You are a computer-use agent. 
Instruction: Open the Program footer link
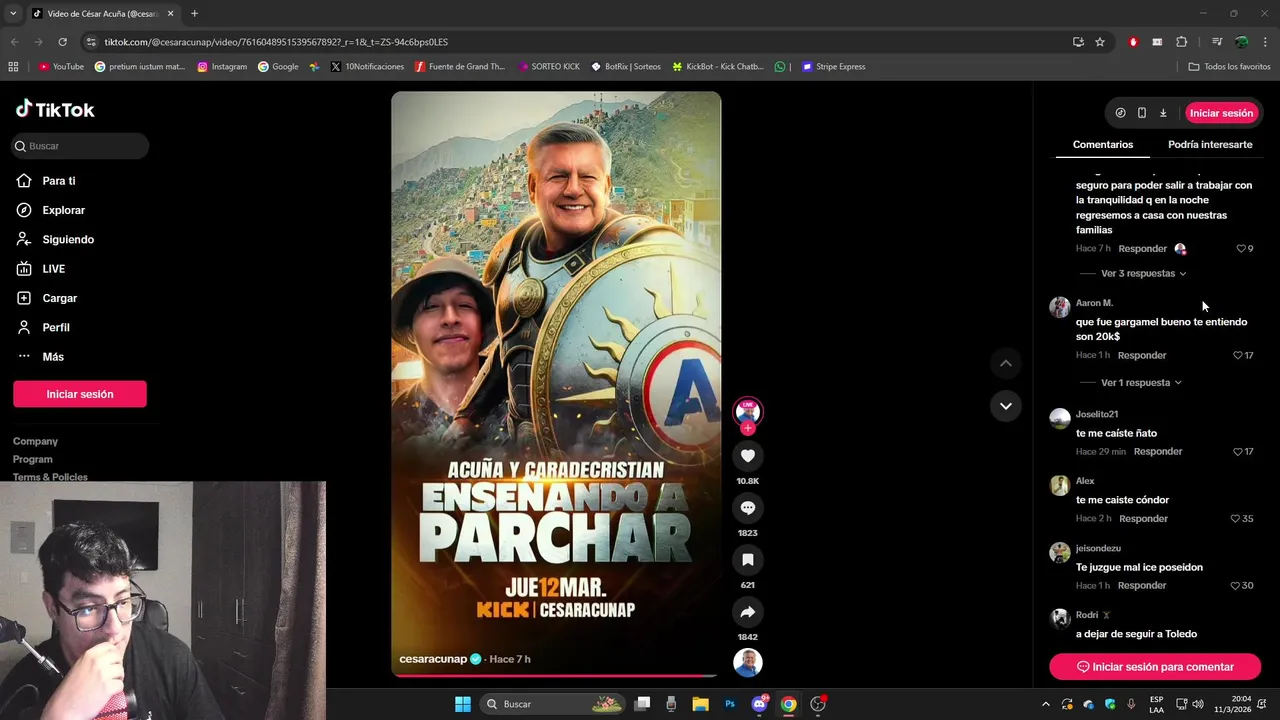point(33,459)
